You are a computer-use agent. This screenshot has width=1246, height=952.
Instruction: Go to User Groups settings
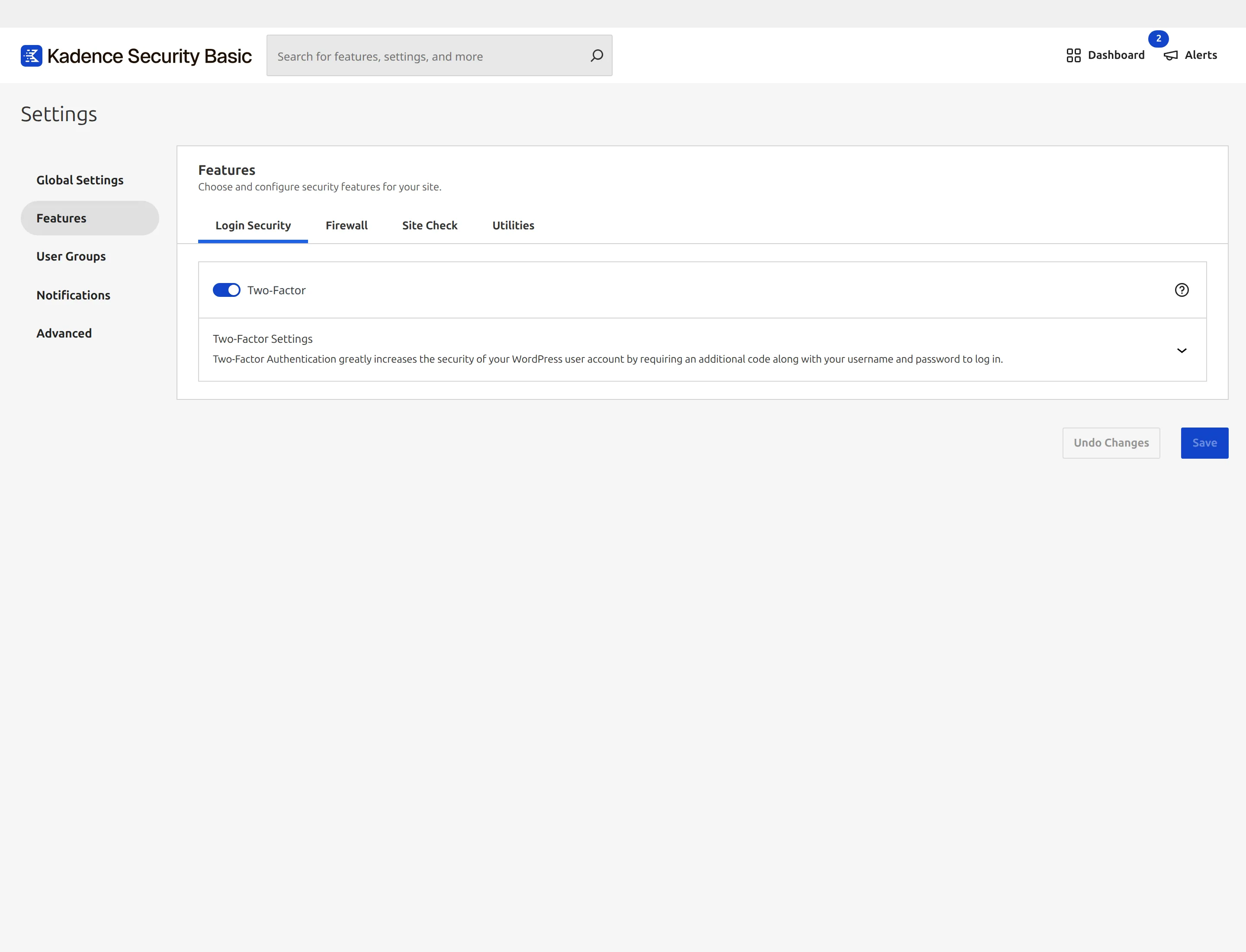71,257
